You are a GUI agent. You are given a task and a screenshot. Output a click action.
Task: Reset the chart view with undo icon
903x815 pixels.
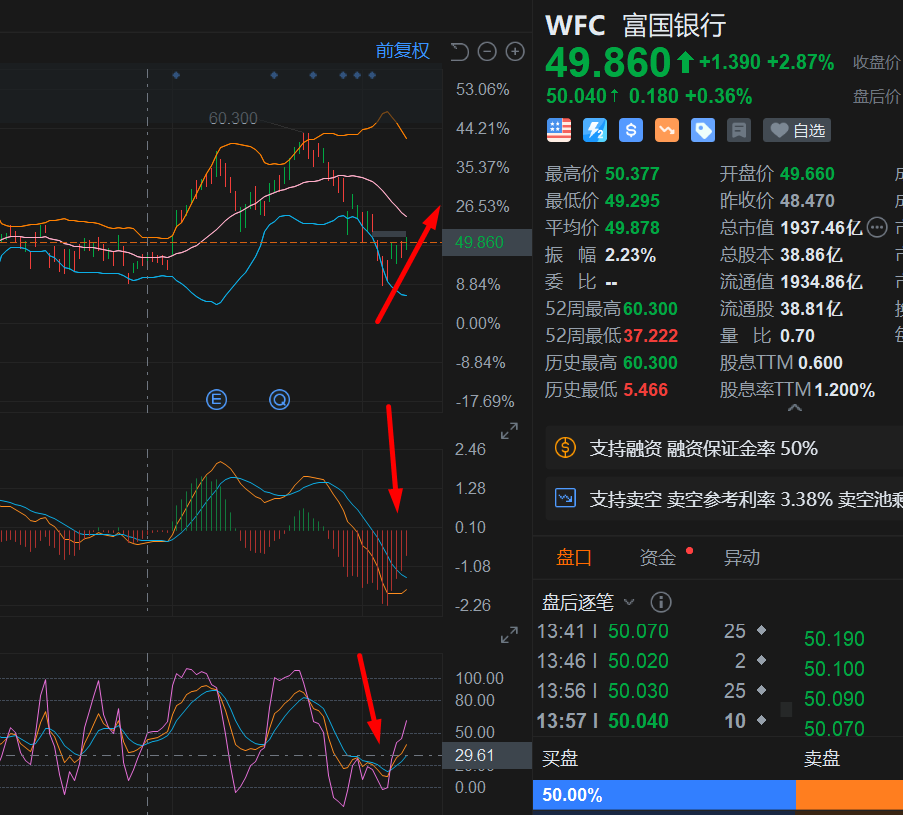(459, 51)
